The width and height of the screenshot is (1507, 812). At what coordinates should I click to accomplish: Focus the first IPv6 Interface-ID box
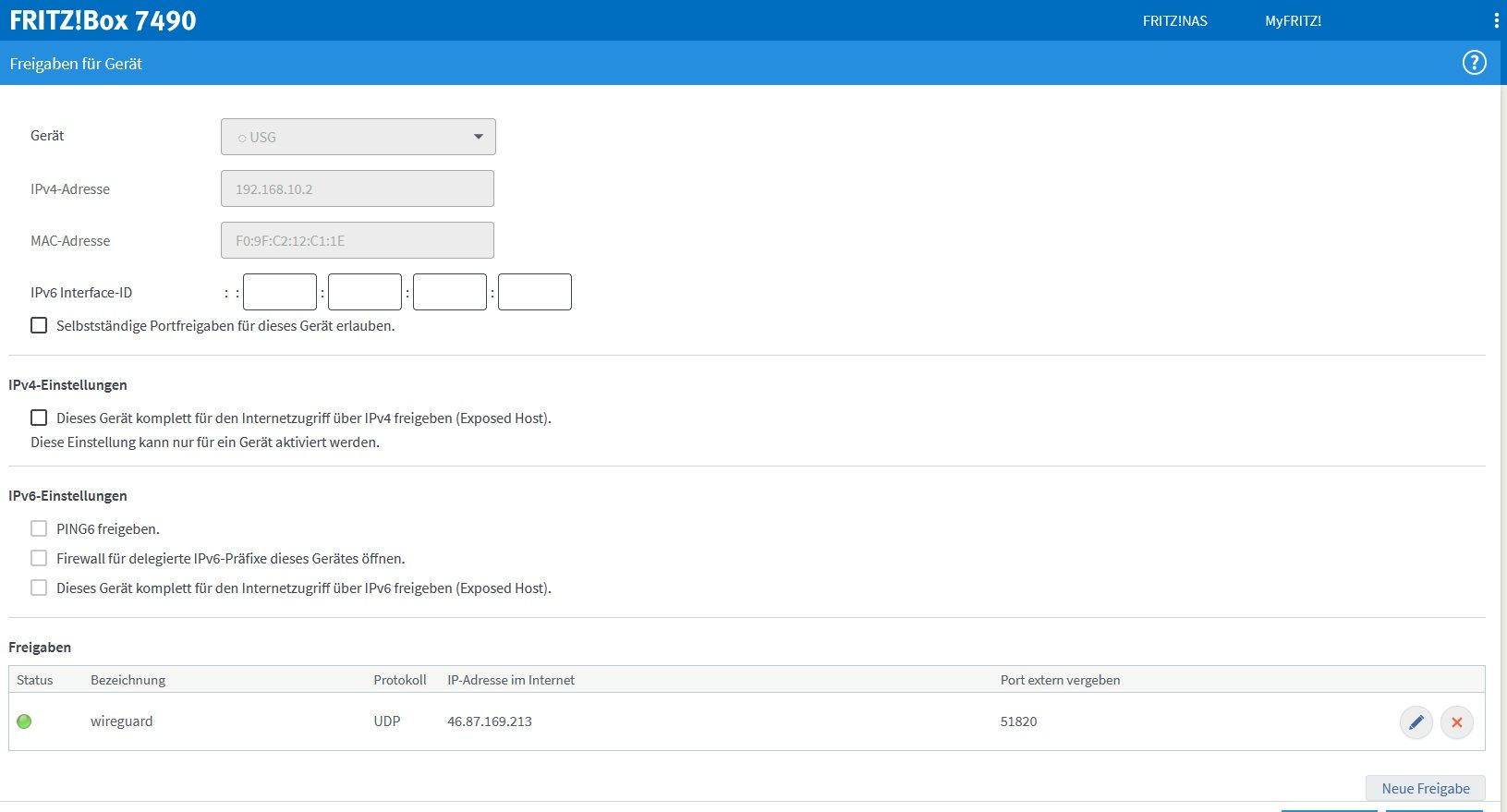tap(280, 292)
